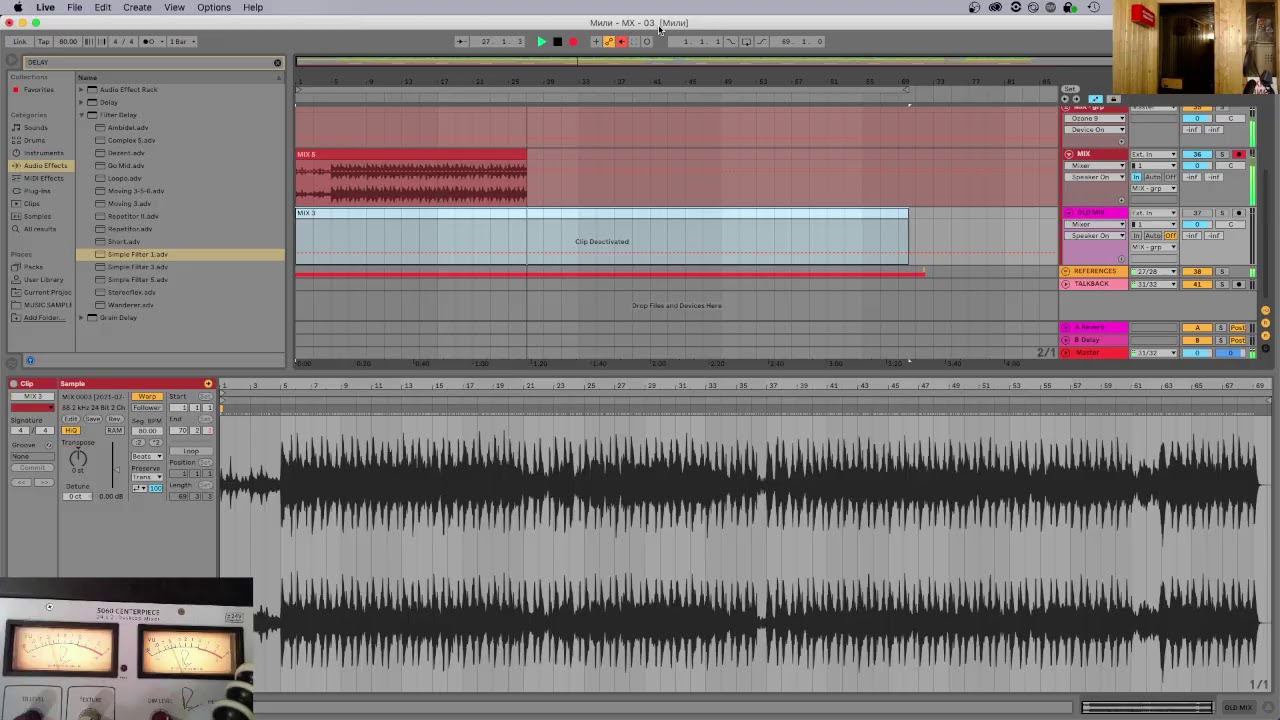Screen dimensions: 1280x720
Task: Toggle the HiQ button in Sample box
Action: click(x=71, y=430)
